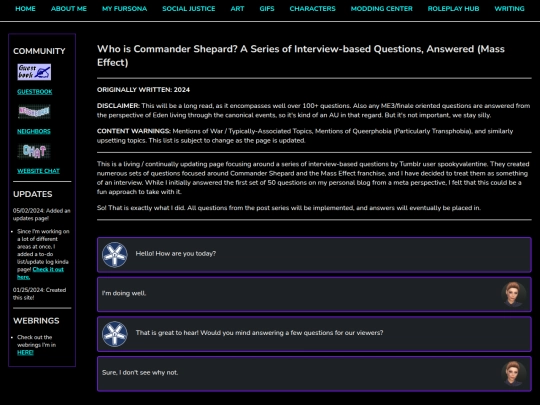Screen dimensions: 540x405
Task: Open the ABOUT ME page
Action: (69, 9)
